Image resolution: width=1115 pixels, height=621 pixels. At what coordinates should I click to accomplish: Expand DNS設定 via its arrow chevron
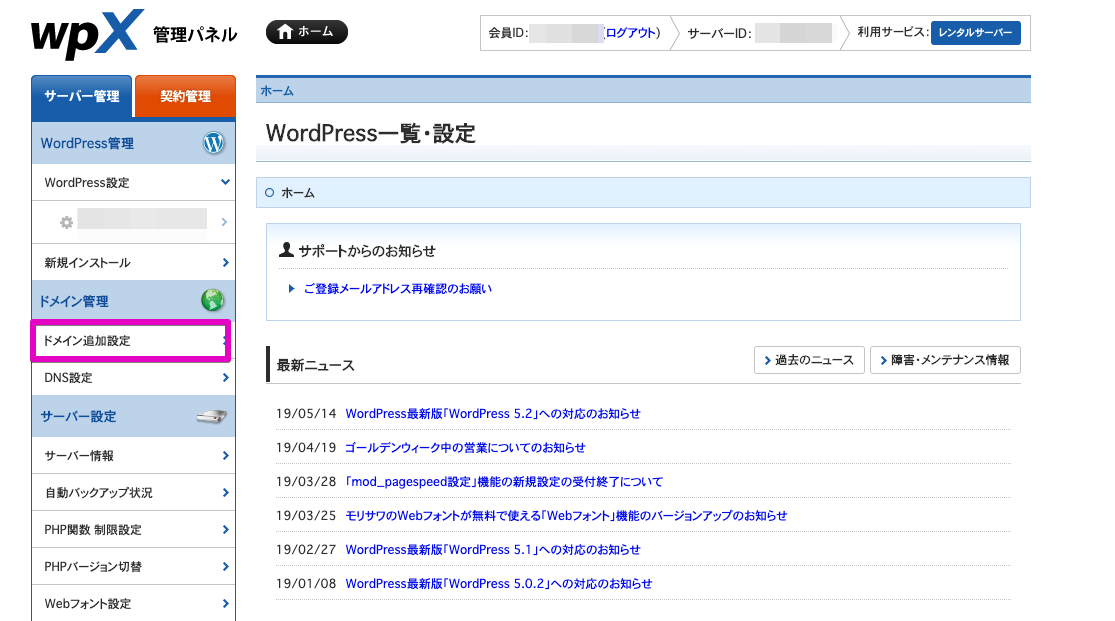click(224, 377)
